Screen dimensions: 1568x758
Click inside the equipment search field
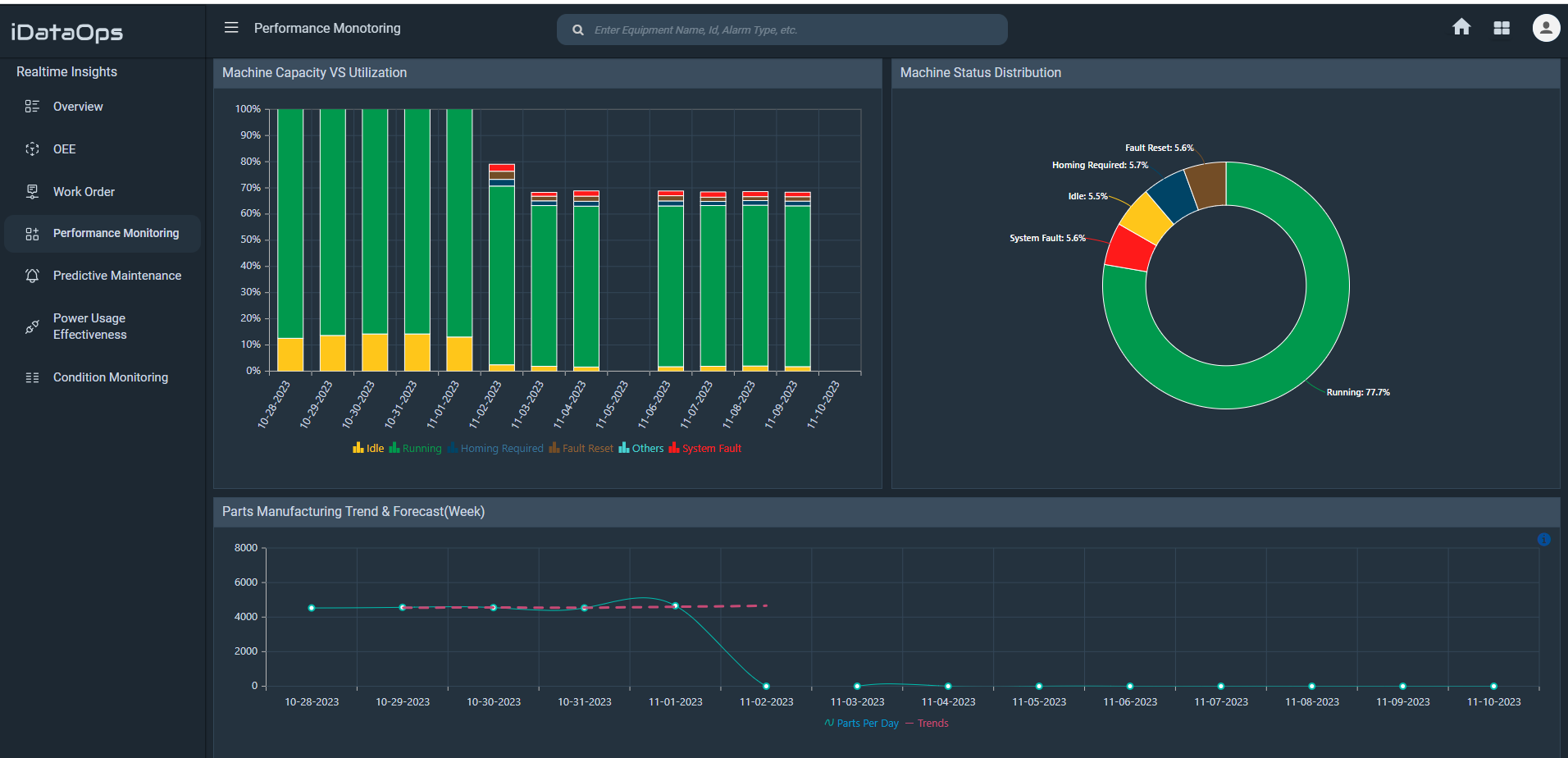pos(782,29)
